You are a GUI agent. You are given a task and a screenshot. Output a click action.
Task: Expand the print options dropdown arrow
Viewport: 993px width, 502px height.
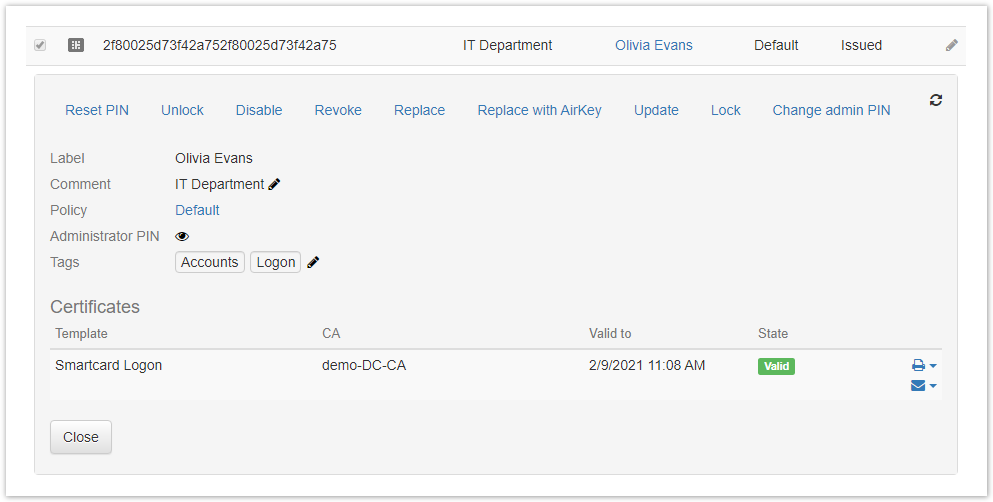933,367
